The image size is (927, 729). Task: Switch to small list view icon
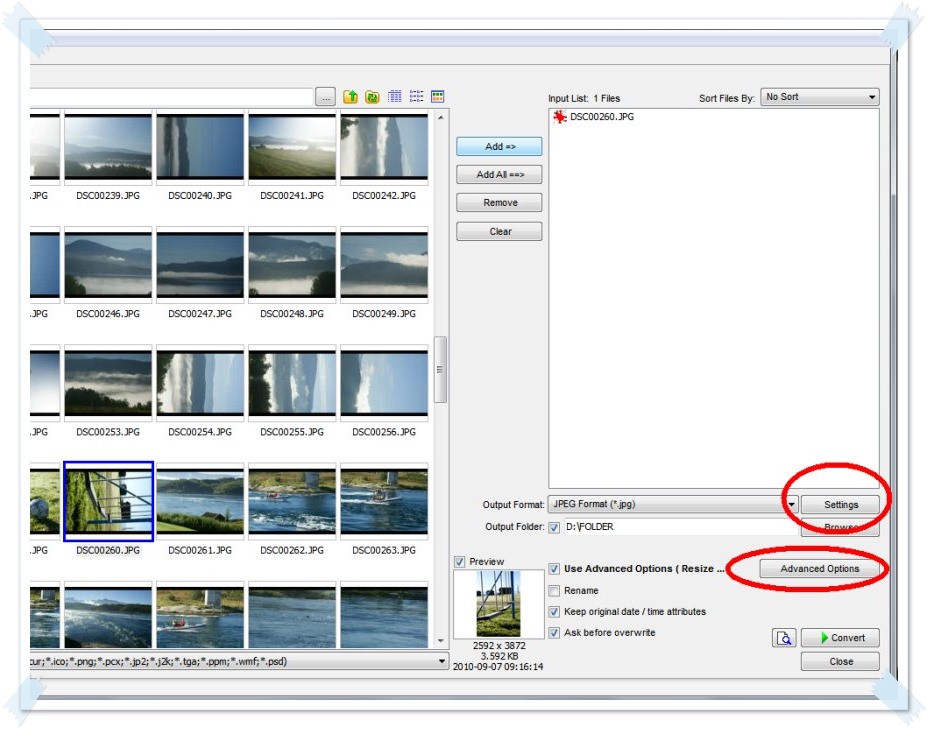click(416, 97)
